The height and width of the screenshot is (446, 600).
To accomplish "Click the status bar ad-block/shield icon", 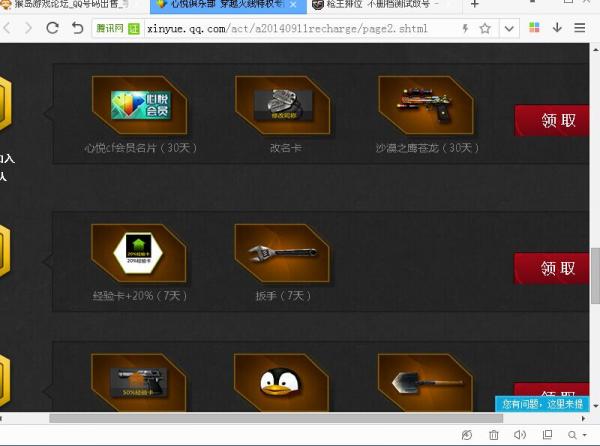I will tap(467, 435).
